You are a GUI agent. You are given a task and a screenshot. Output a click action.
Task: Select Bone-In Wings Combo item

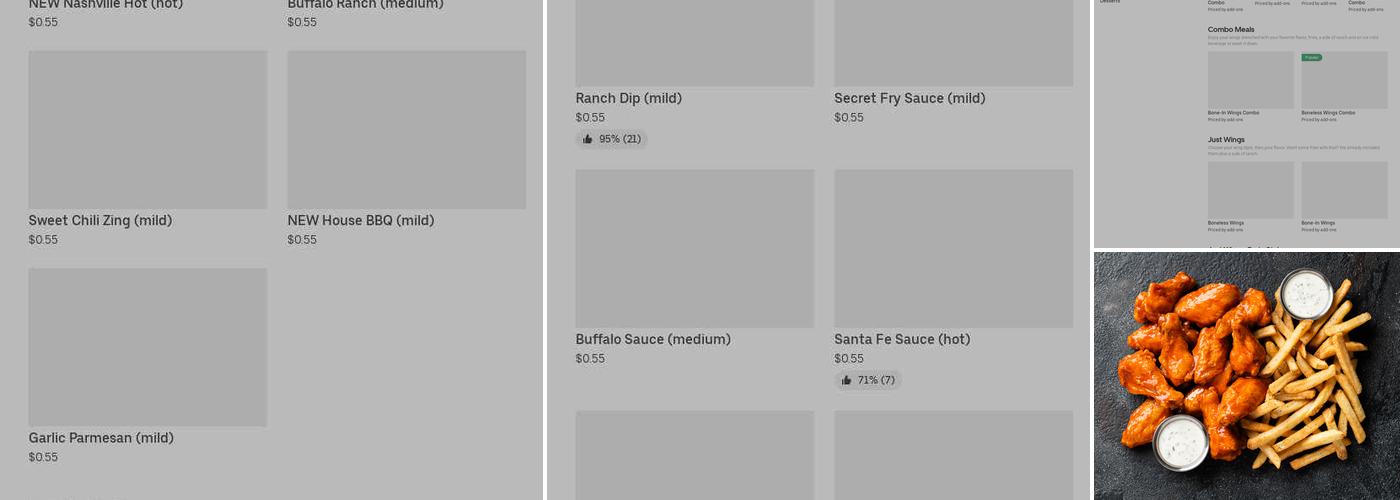(1251, 87)
